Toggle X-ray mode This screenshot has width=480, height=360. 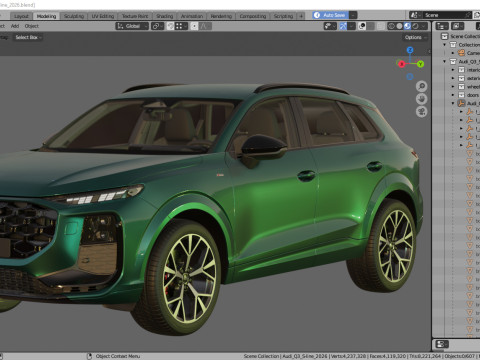pyautogui.click(x=381, y=26)
